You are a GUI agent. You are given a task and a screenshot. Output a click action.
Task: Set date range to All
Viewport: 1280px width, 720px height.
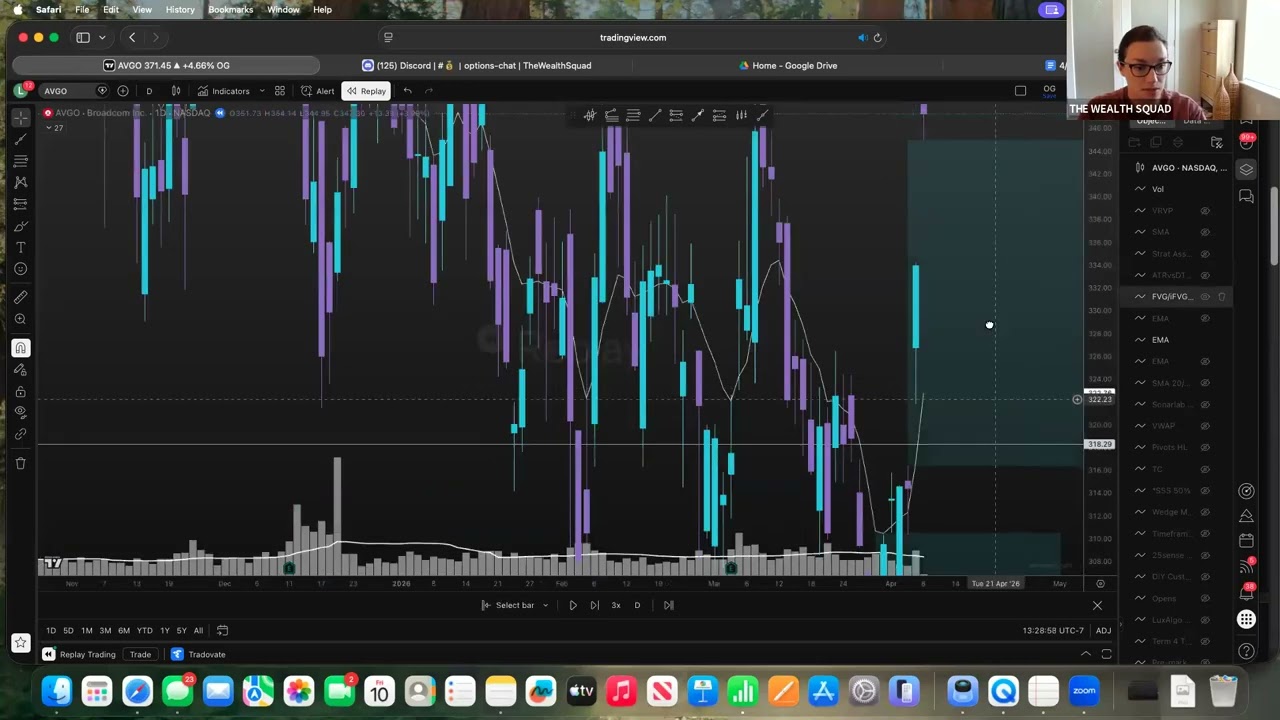pos(198,631)
